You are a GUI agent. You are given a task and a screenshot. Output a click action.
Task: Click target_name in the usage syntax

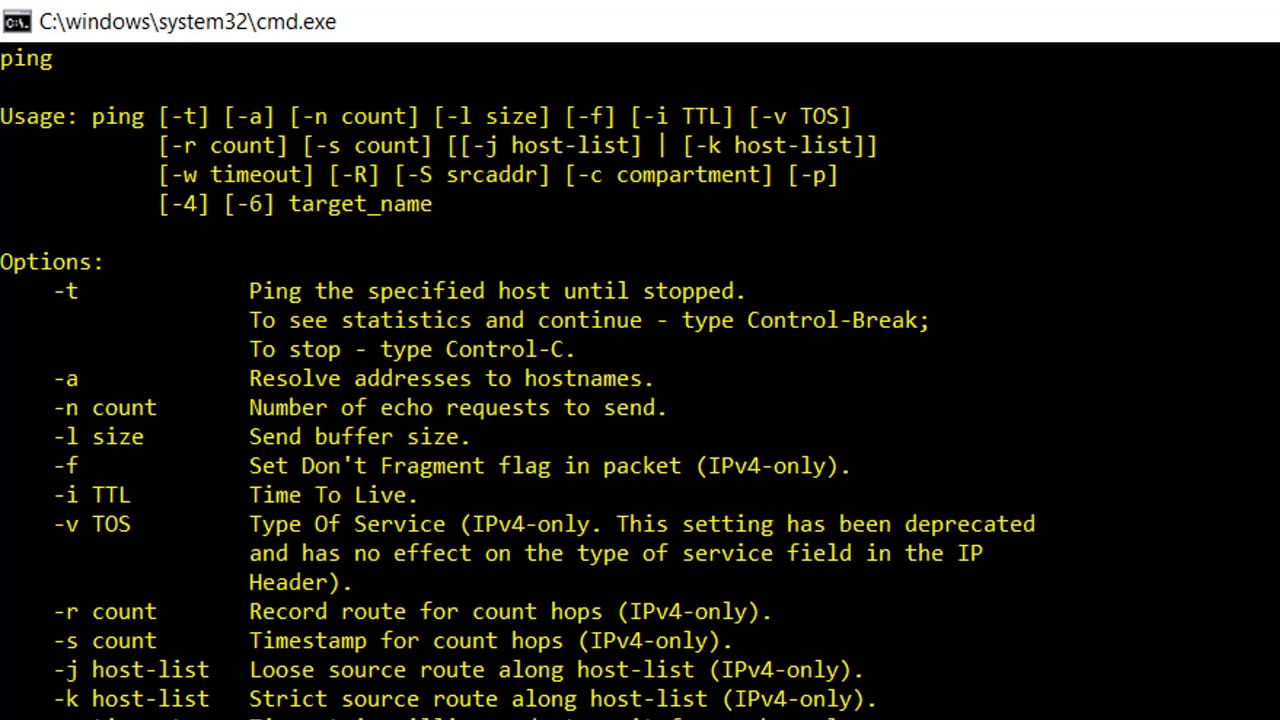(x=360, y=203)
